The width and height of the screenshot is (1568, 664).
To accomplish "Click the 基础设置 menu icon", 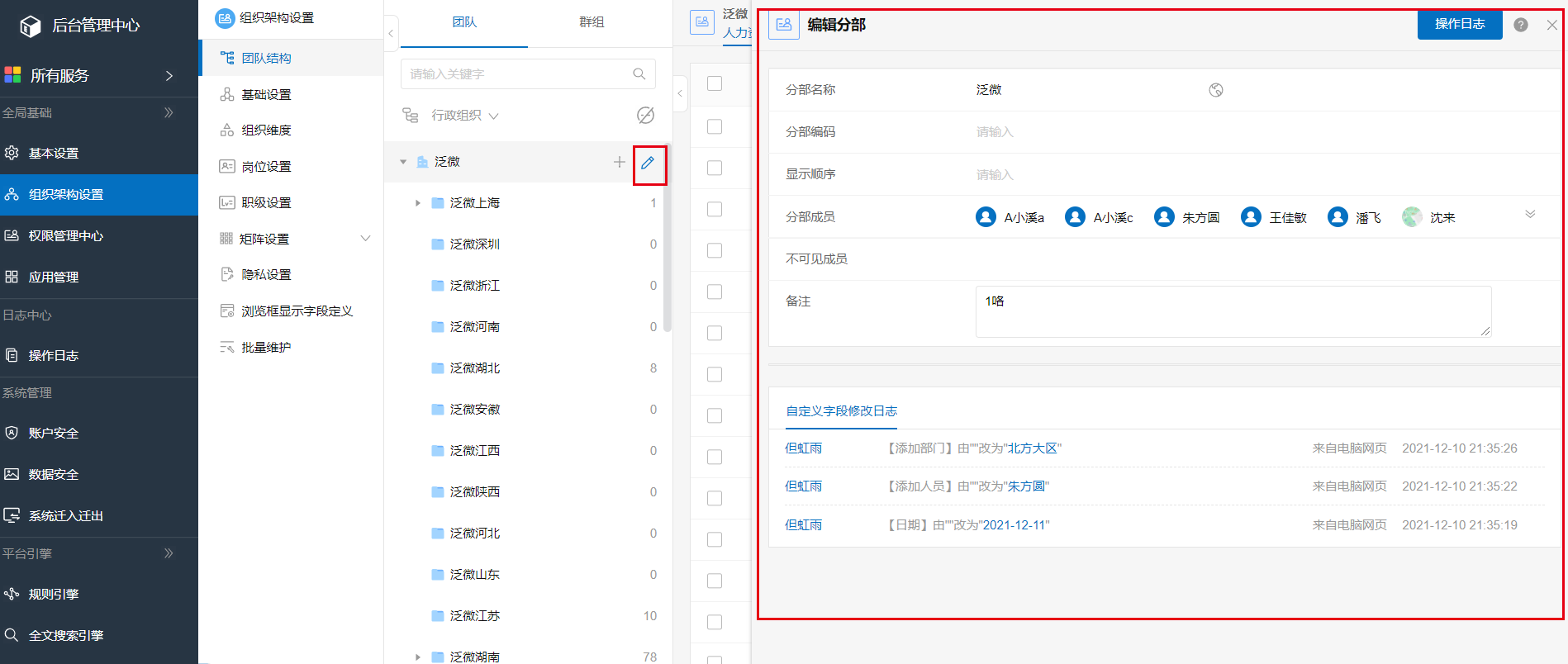I will click(226, 94).
